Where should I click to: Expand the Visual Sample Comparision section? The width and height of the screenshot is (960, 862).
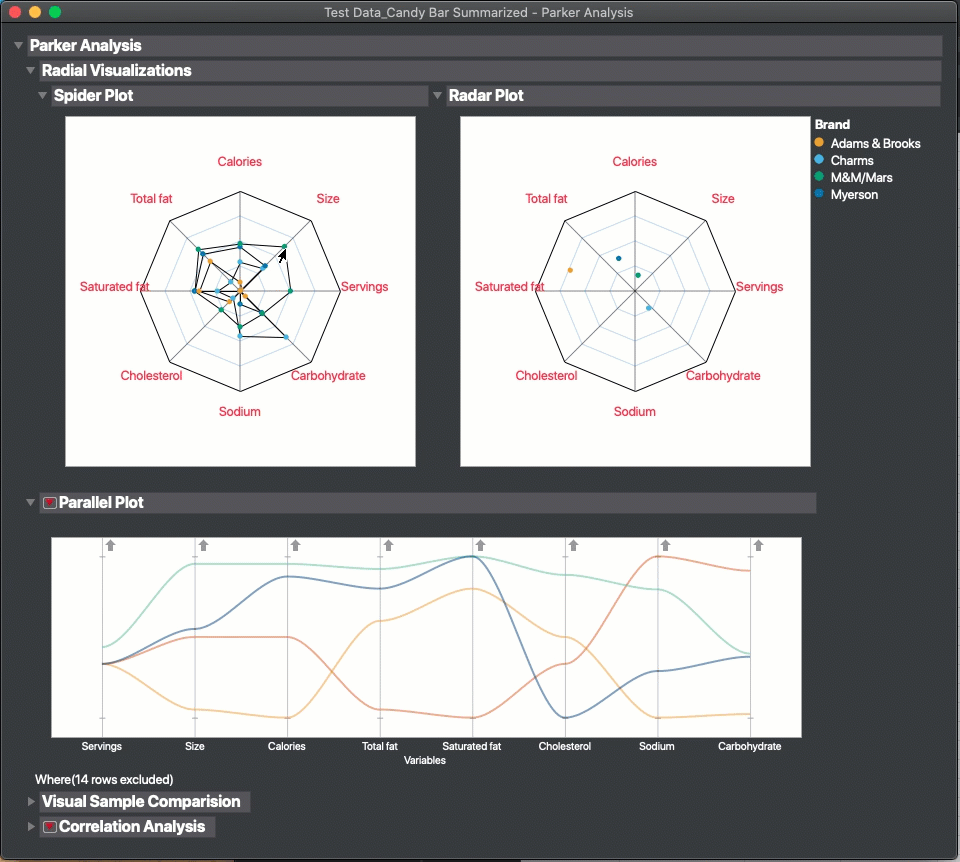click(31, 801)
